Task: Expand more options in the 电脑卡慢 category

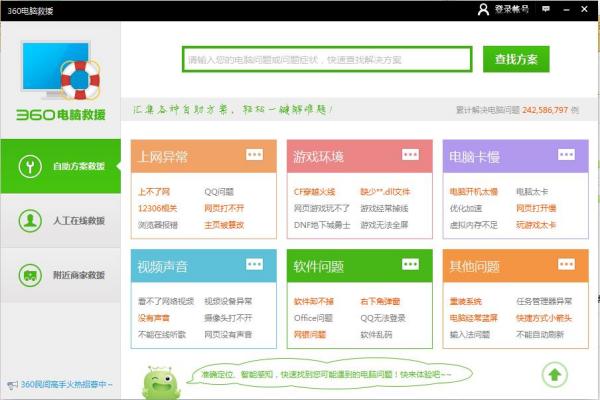Action: point(565,155)
